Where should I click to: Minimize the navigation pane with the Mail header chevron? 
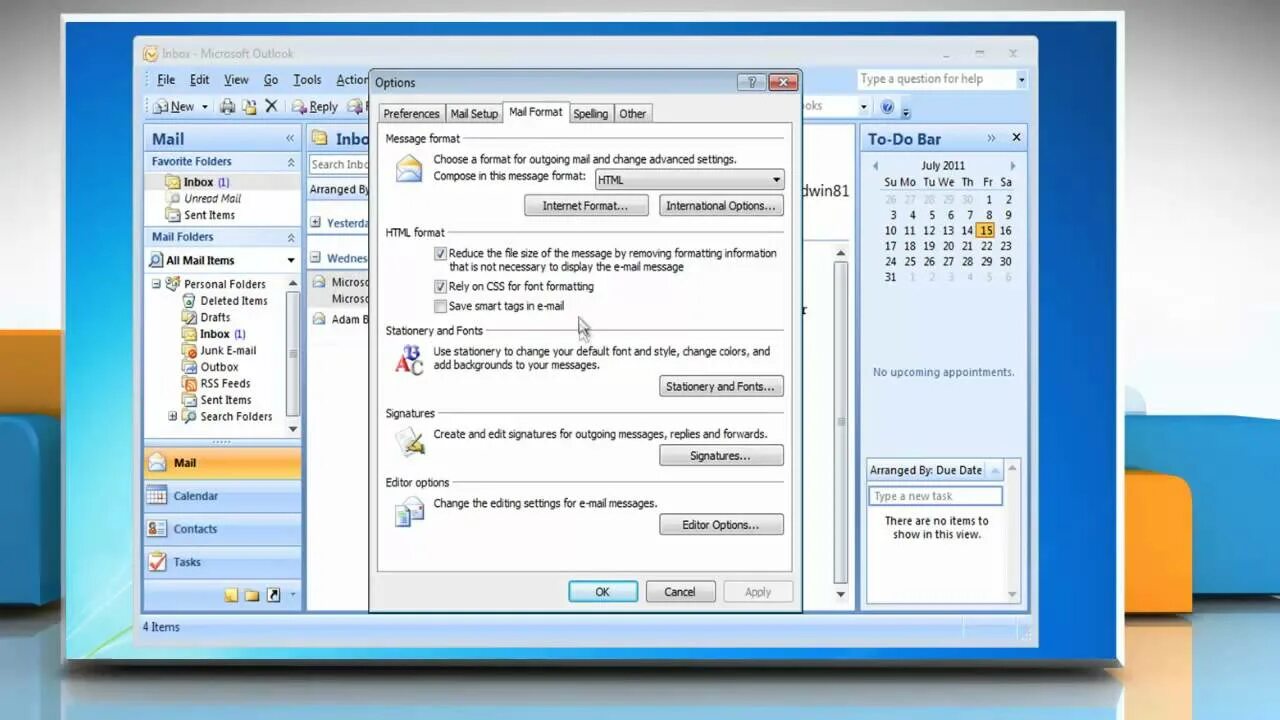[290, 139]
